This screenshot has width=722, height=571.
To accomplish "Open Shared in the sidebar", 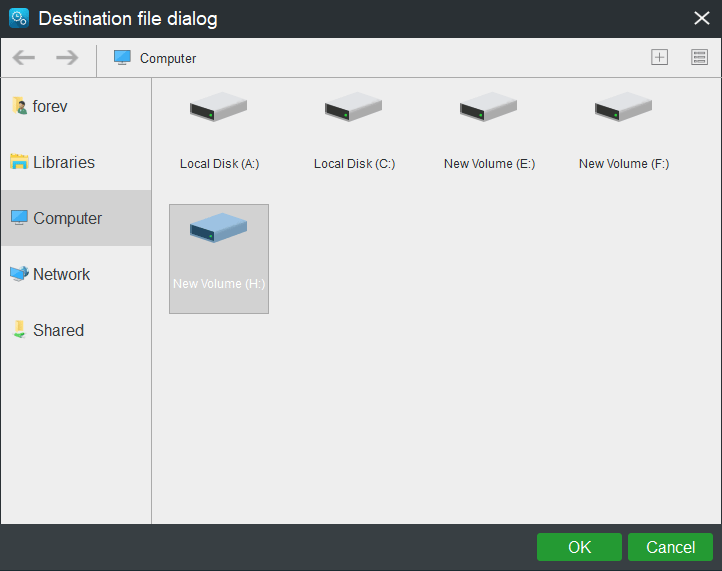I will pos(58,330).
